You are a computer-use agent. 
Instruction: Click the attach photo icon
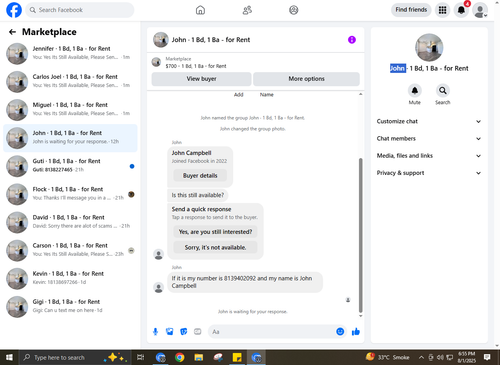click(x=170, y=332)
